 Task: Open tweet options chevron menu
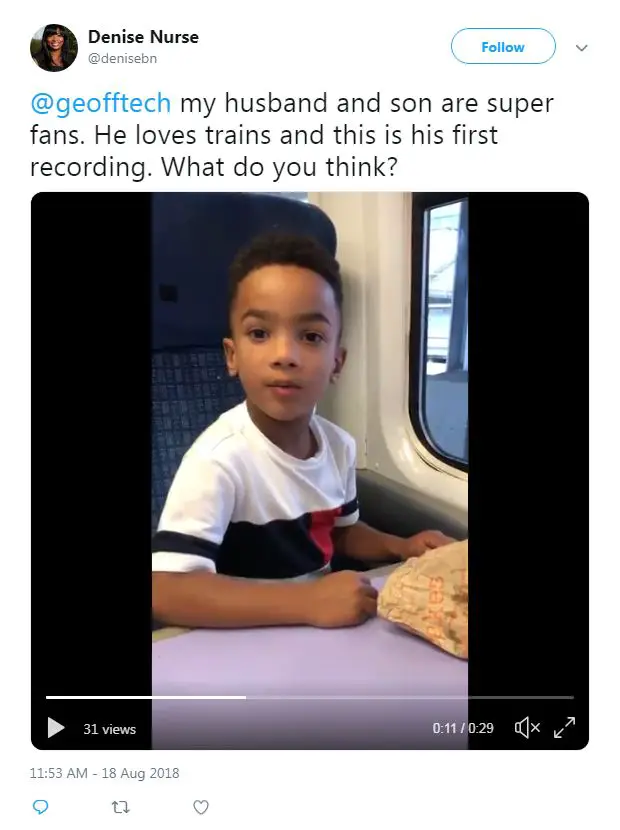click(x=581, y=48)
